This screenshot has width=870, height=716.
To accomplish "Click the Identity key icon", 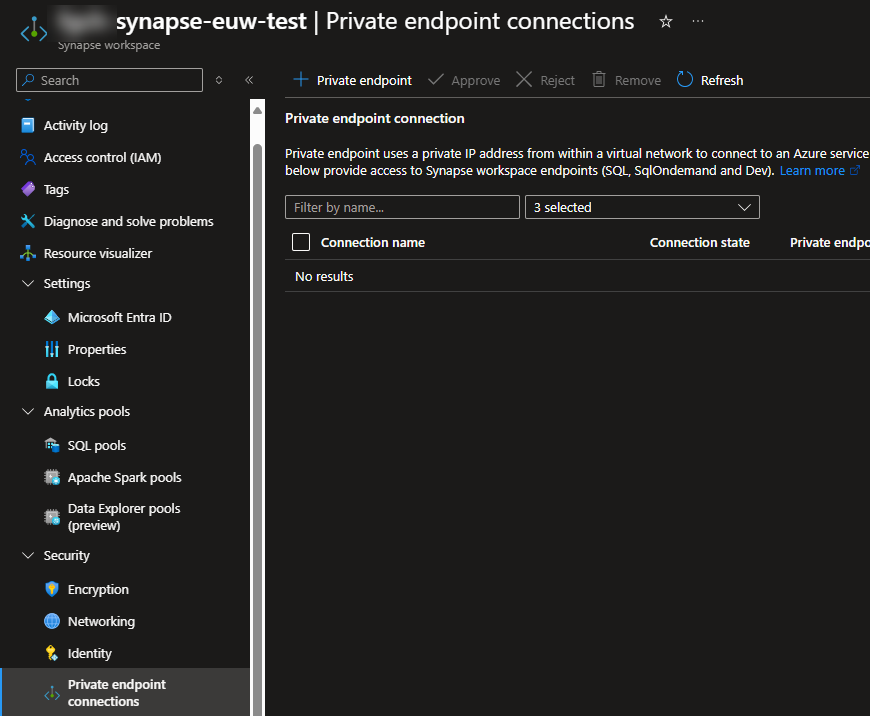I will pyautogui.click(x=52, y=653).
